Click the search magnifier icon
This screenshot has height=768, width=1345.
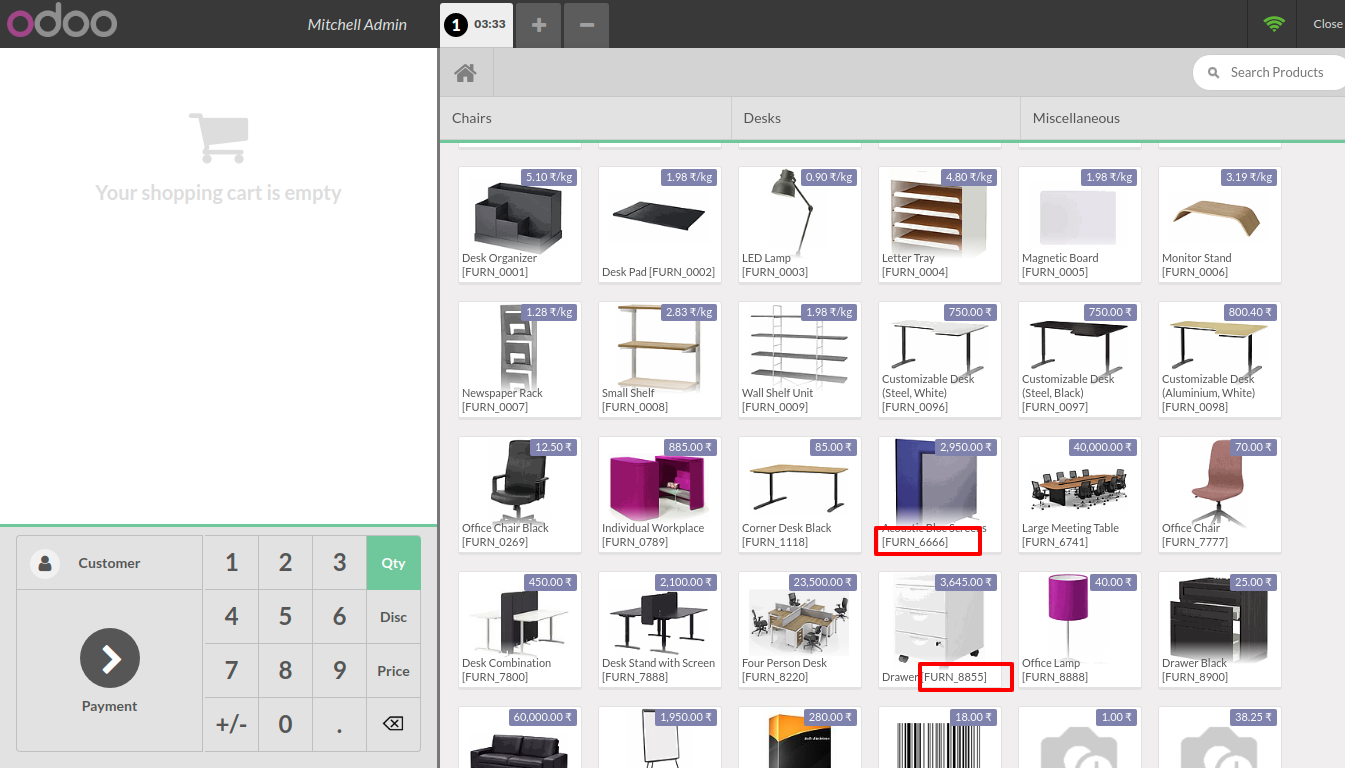tap(1214, 73)
